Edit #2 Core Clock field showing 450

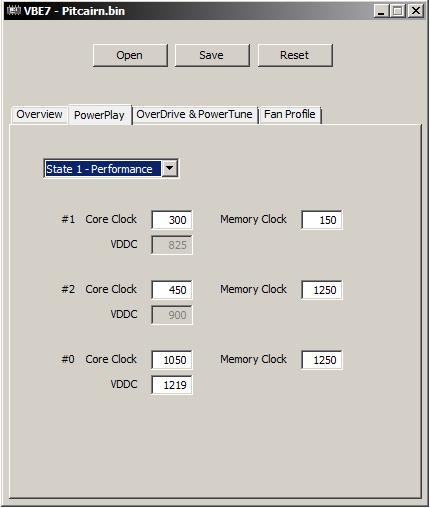[172, 290]
